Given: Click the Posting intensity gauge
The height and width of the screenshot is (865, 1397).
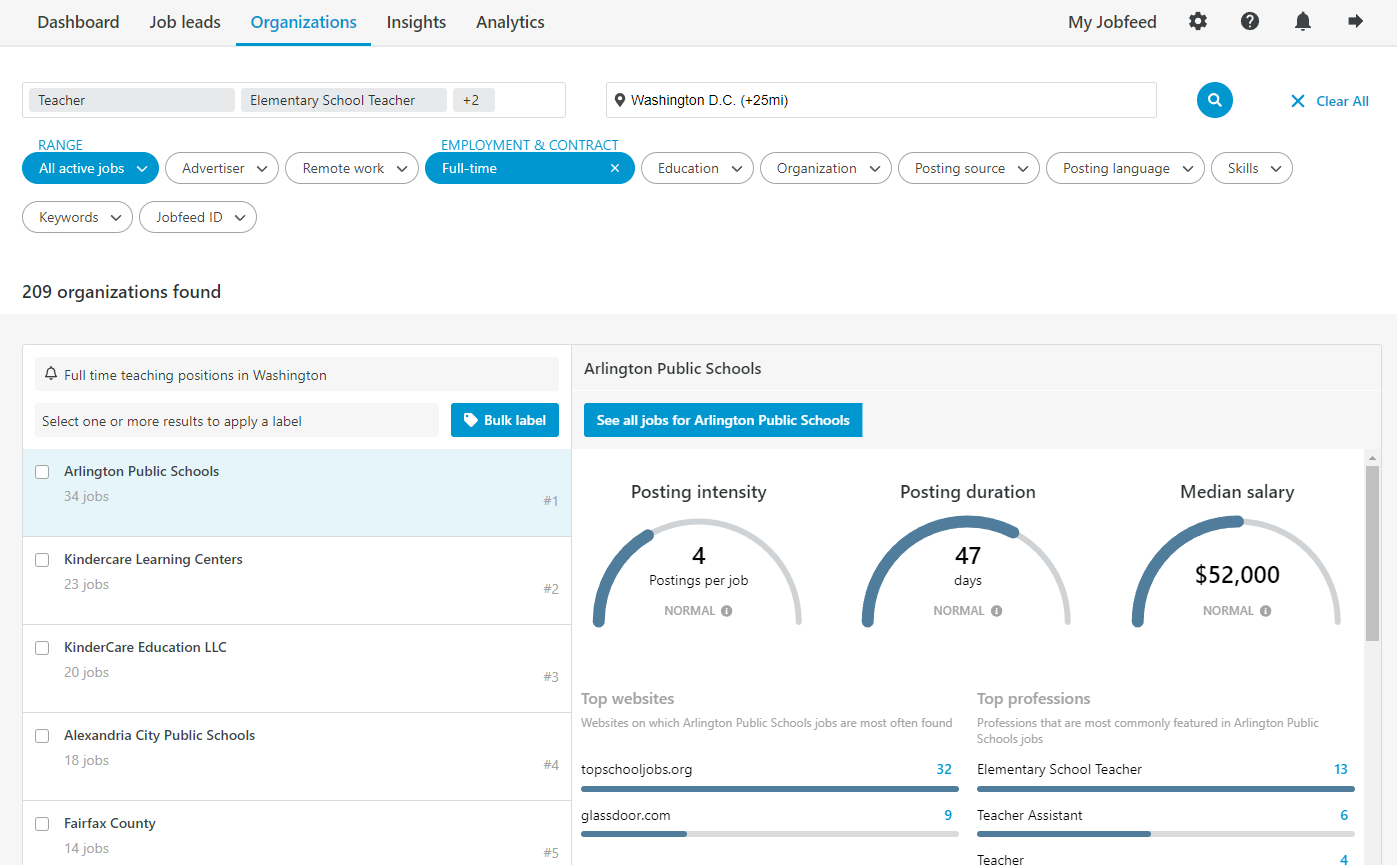Looking at the screenshot, I should click(698, 572).
